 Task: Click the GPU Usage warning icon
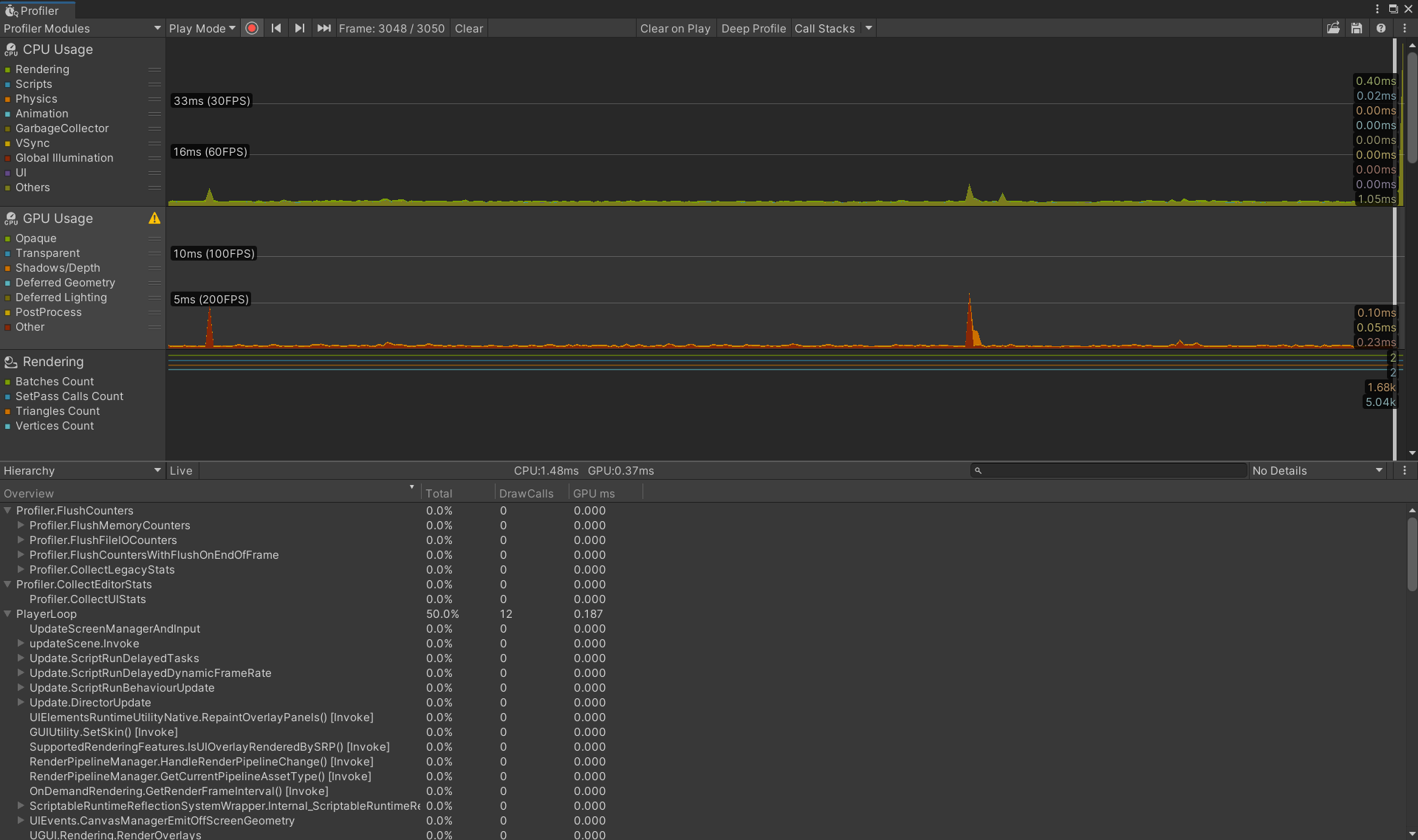click(155, 218)
